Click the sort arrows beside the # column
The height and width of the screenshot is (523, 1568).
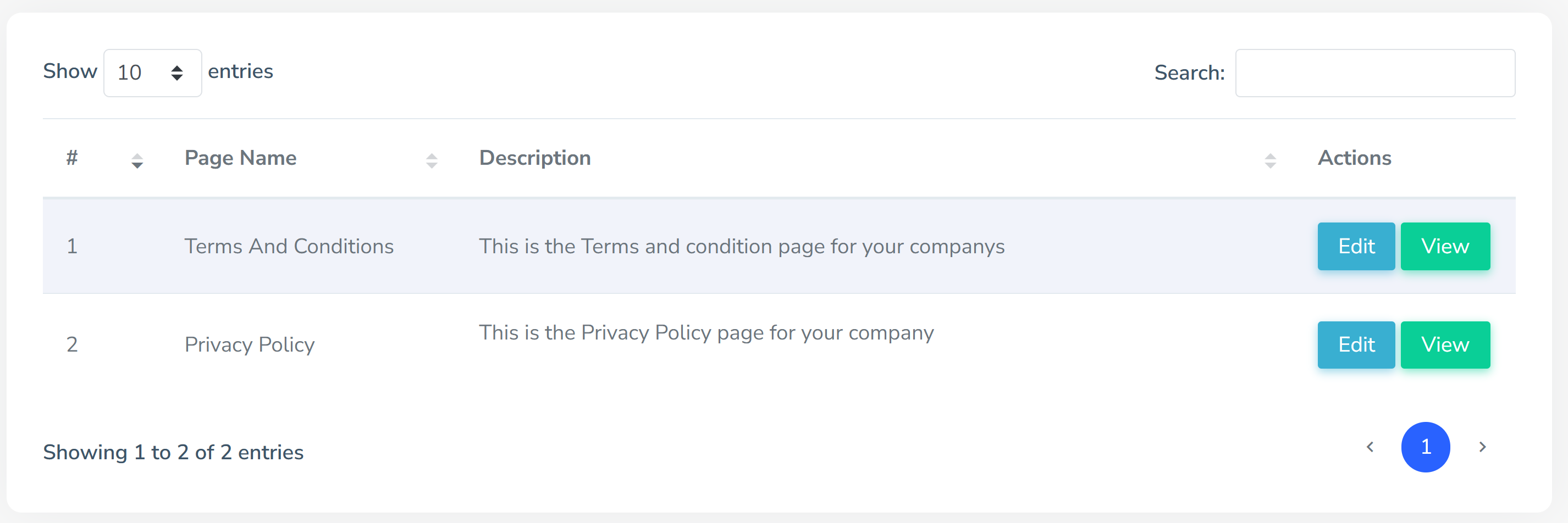click(137, 160)
